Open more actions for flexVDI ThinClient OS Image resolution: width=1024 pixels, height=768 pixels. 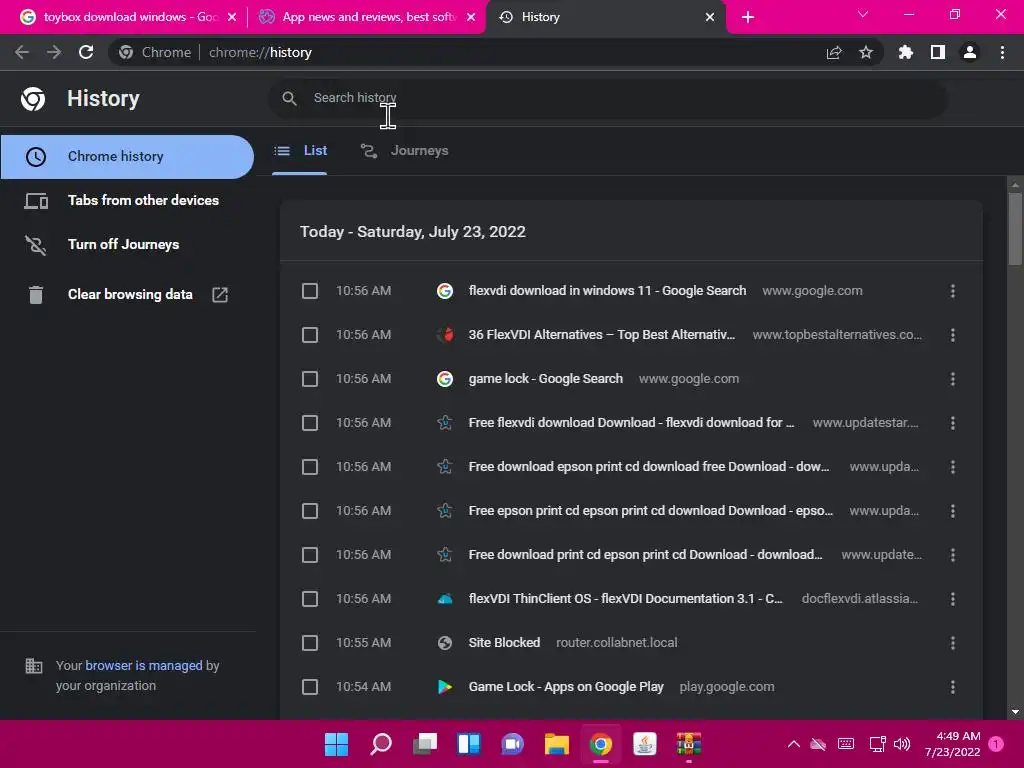tap(953, 599)
